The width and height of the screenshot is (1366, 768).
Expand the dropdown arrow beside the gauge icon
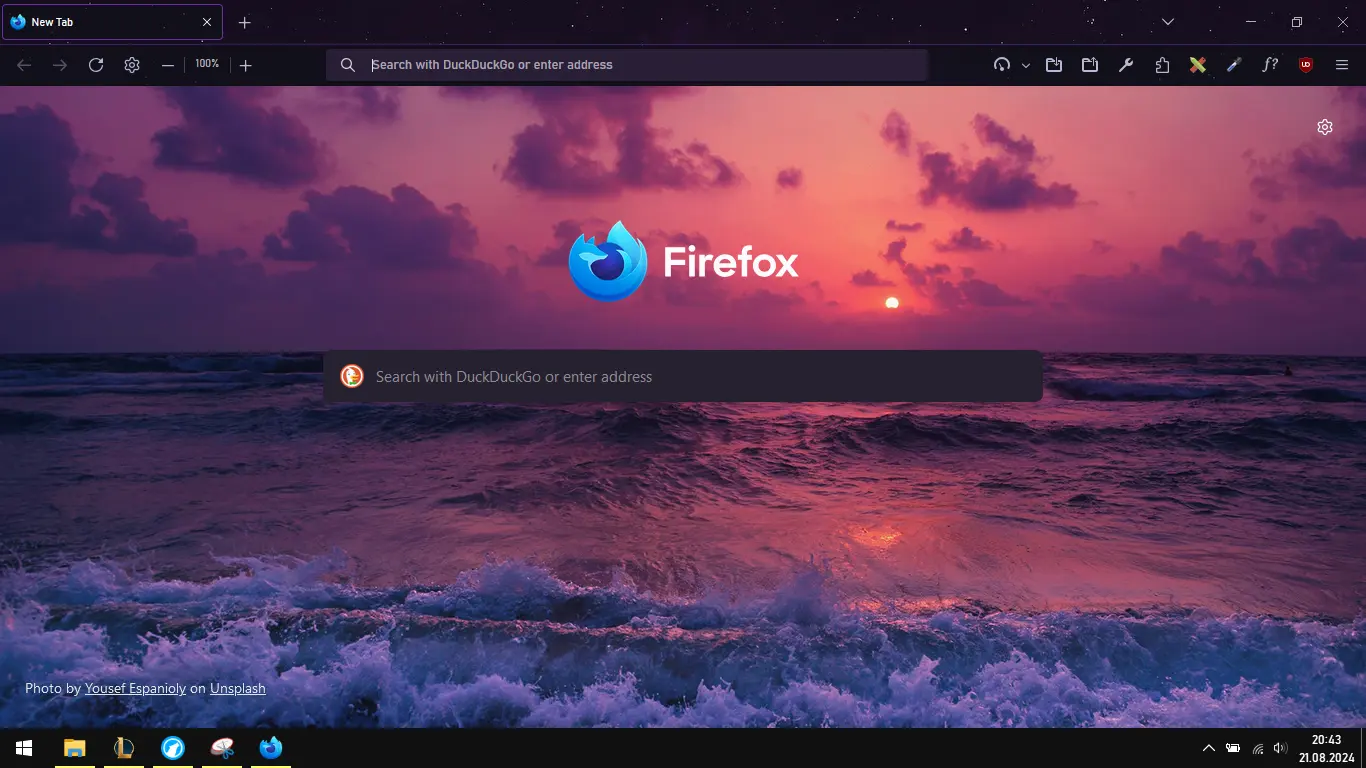[x=1026, y=65]
